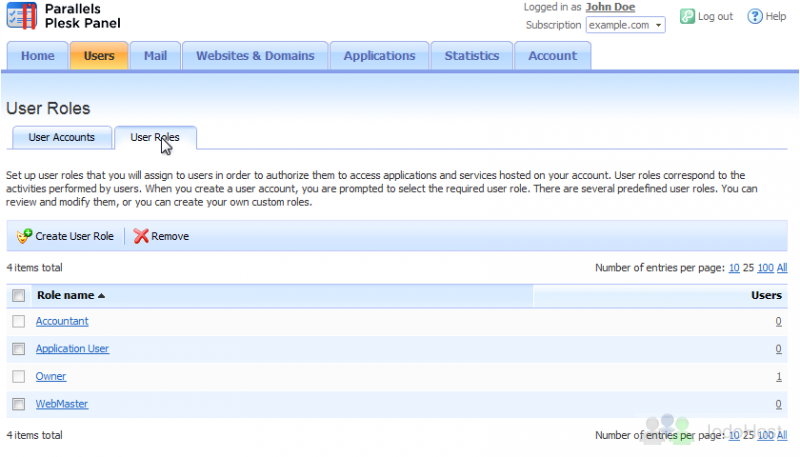Toggle the select-all checkbox in table header

click(x=18, y=296)
